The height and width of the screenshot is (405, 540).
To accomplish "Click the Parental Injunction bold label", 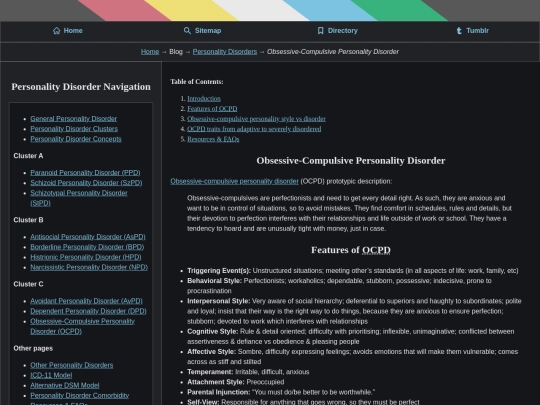I will (219, 392).
